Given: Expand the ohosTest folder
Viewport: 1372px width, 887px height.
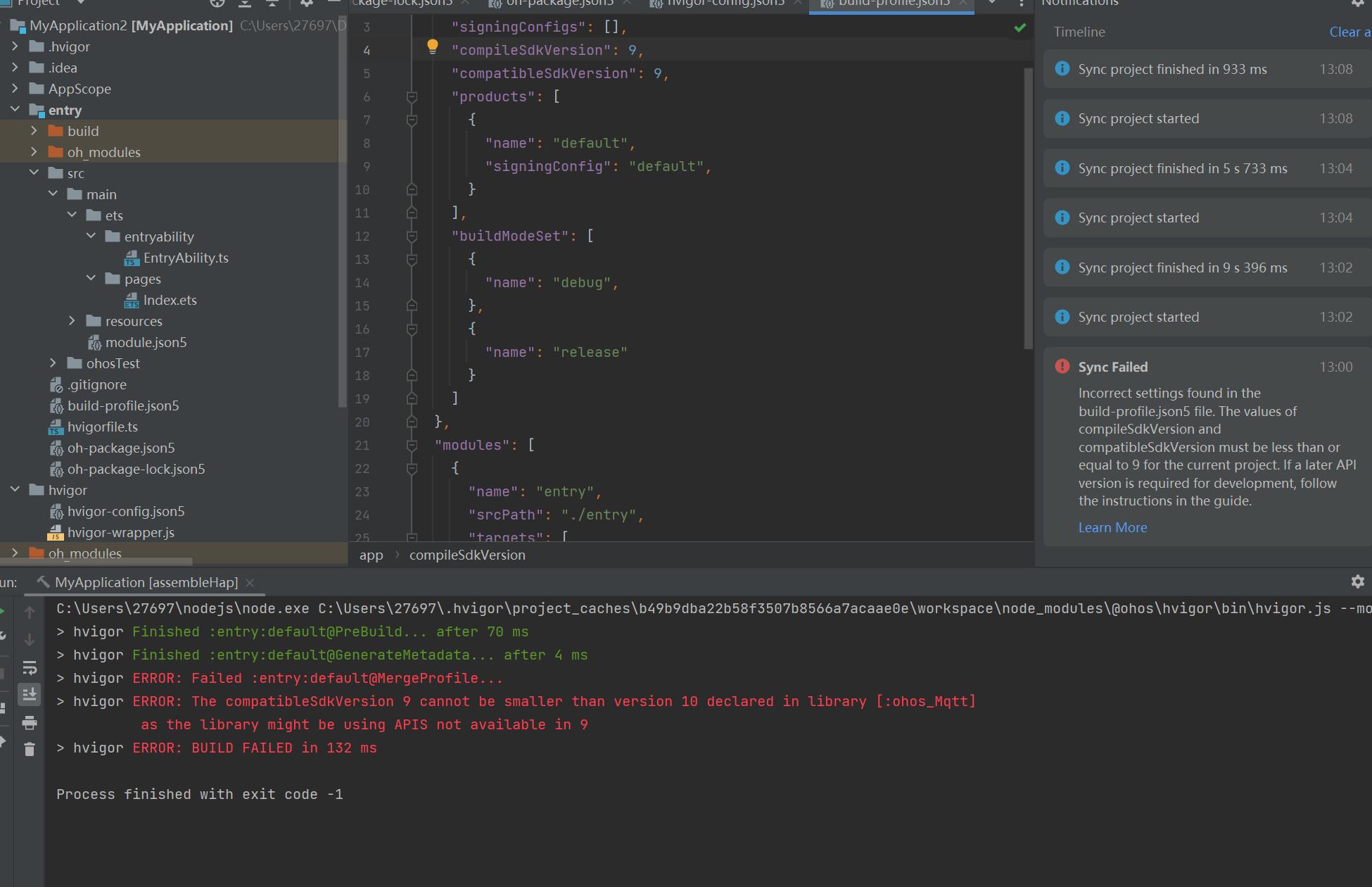Looking at the screenshot, I should click(x=53, y=363).
